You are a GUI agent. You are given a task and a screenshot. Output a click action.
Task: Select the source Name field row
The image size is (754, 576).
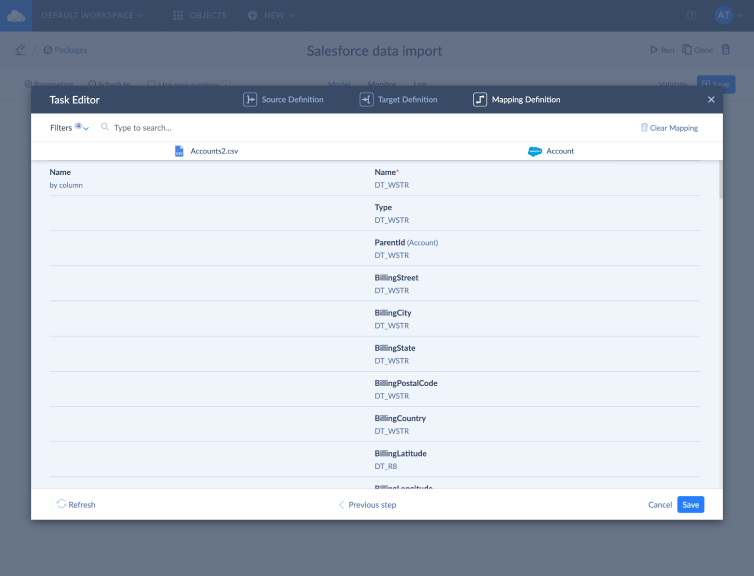pyautogui.click(x=212, y=178)
